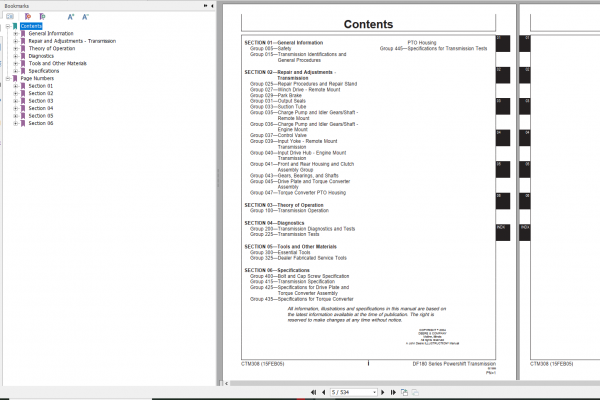Click Group 415—Transmission Specification entry
Image resolution: width=600 pixels, height=400 pixels.
292,281
